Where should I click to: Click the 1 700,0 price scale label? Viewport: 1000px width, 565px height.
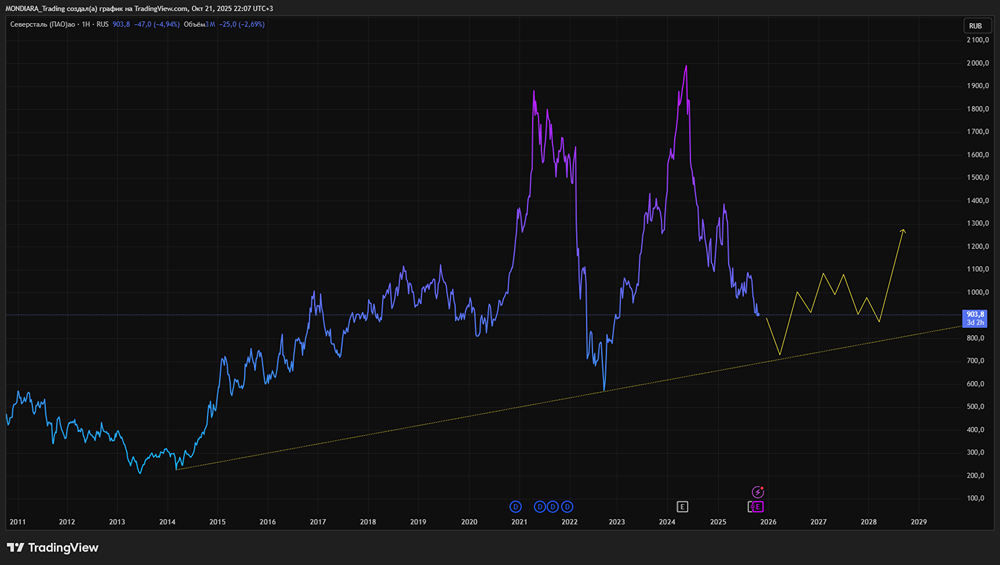[978, 132]
